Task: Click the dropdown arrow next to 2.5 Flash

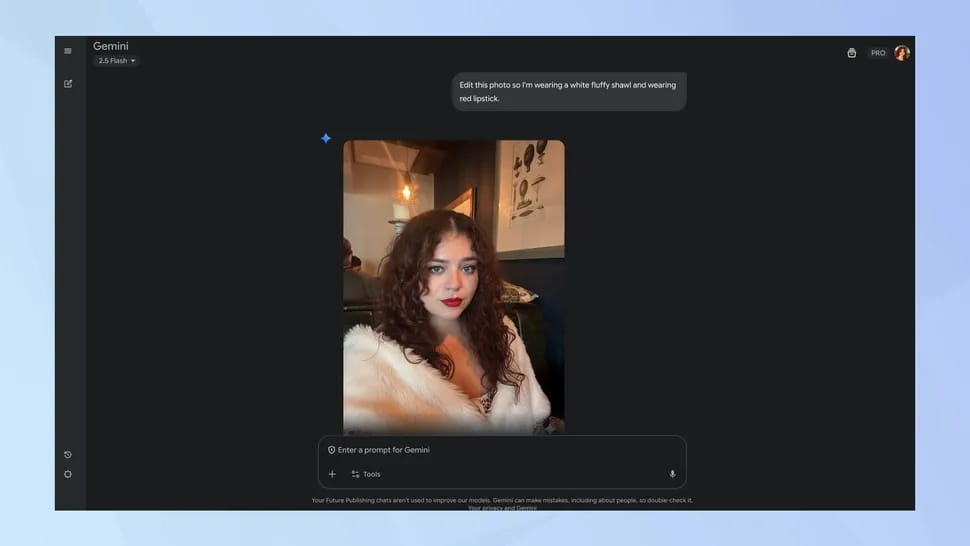Action: (x=133, y=61)
